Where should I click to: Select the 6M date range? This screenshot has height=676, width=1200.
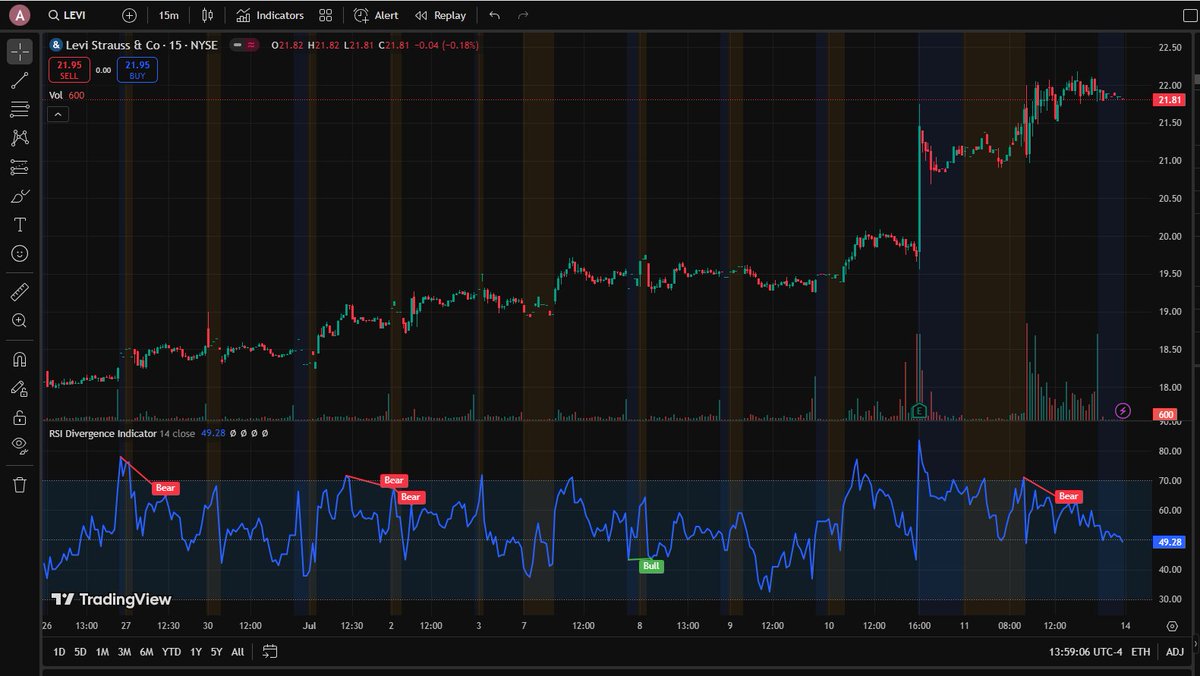[146, 652]
